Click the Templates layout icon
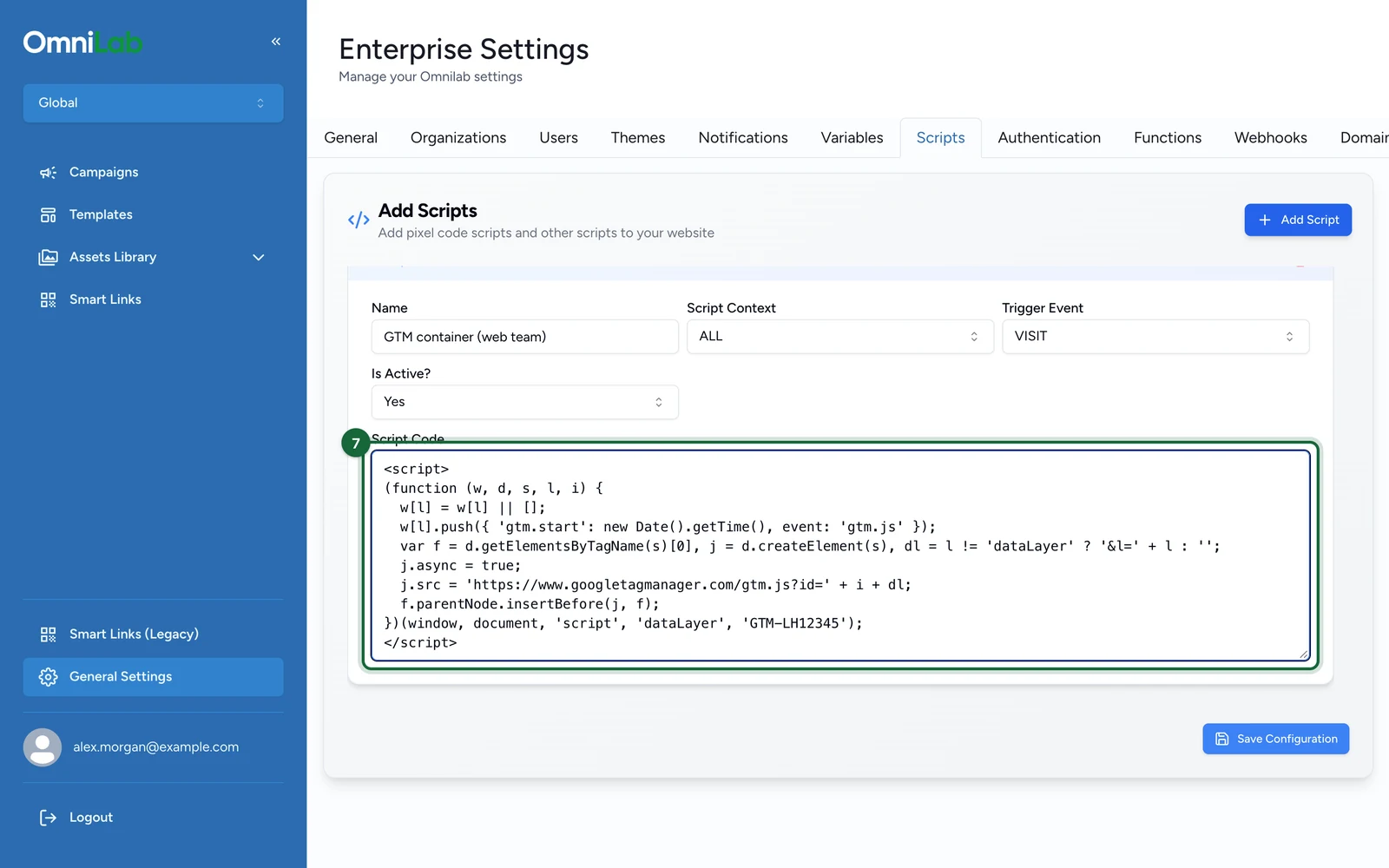 48,215
